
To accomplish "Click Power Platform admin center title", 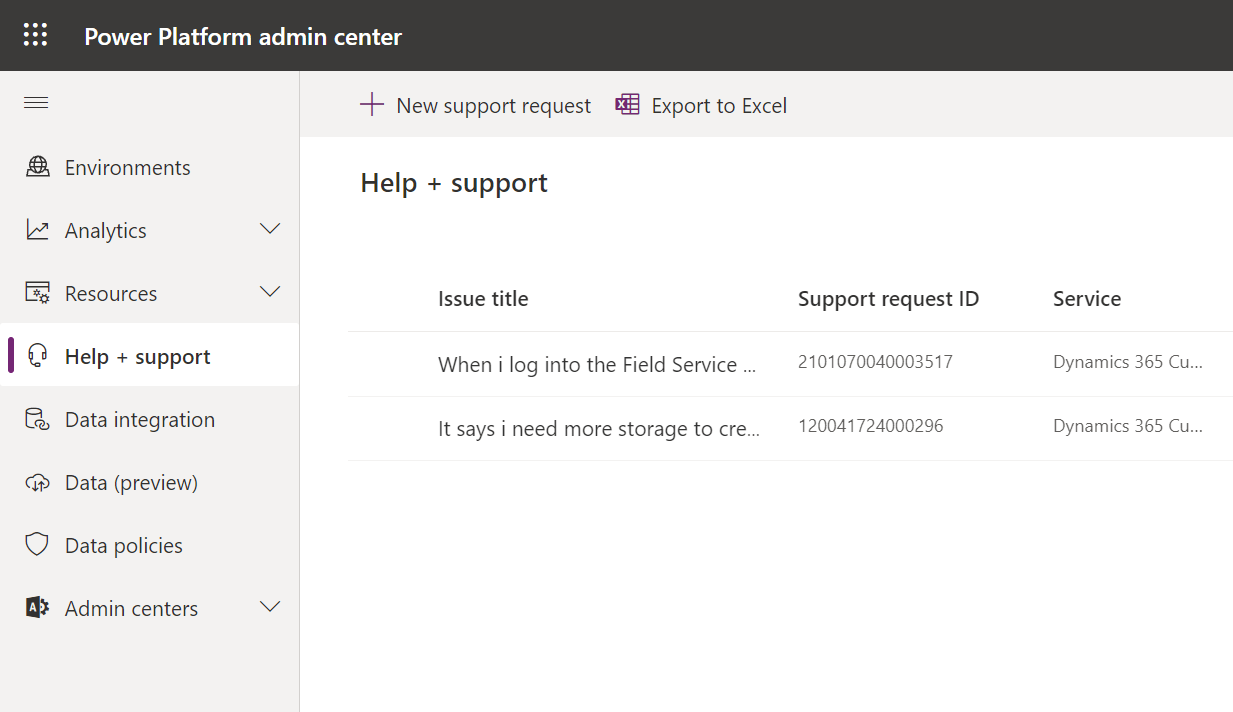I will pos(243,37).
